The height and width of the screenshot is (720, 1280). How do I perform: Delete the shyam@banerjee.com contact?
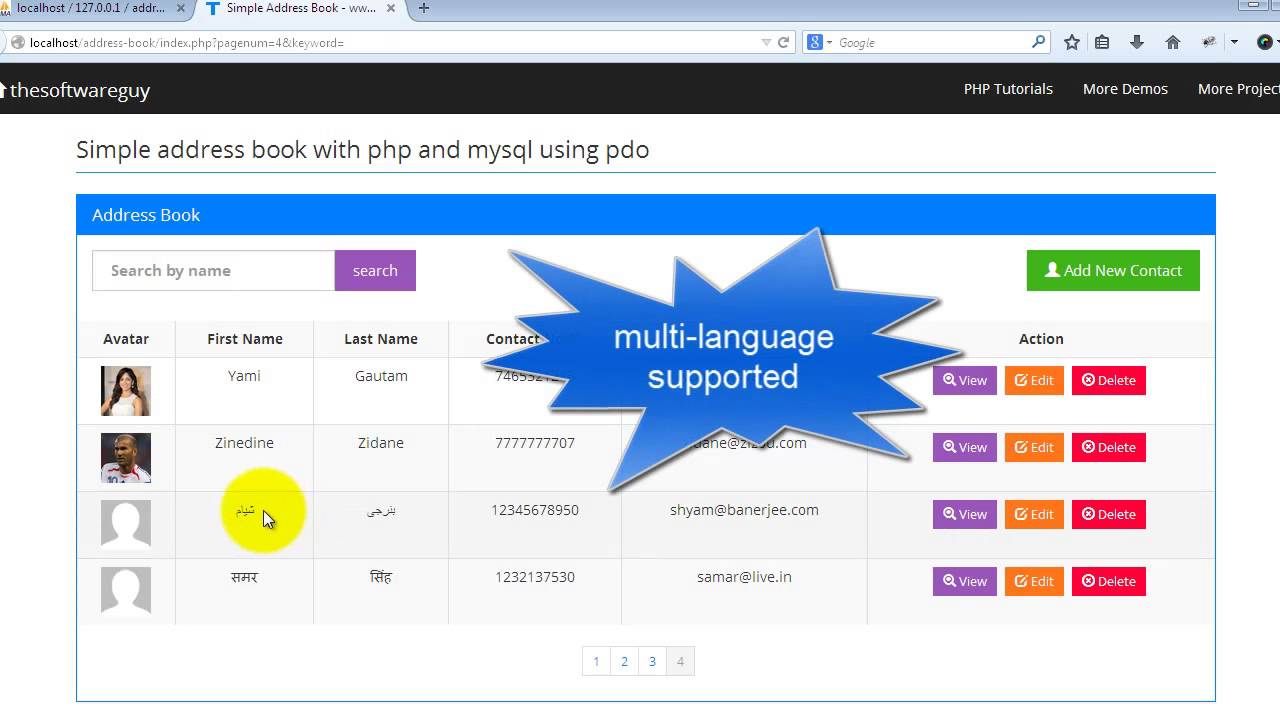point(1109,514)
